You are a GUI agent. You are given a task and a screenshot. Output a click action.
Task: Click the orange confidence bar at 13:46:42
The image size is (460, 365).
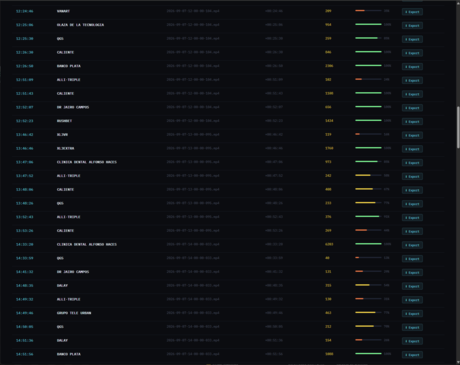tap(368, 134)
